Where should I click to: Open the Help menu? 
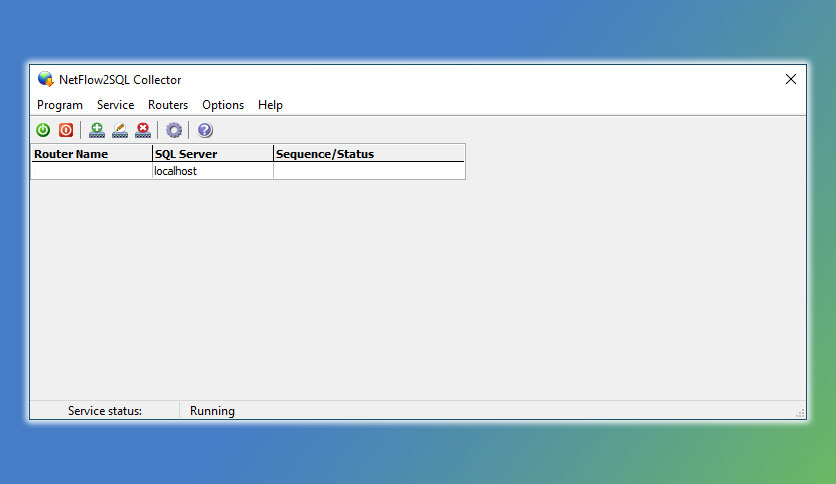(270, 105)
